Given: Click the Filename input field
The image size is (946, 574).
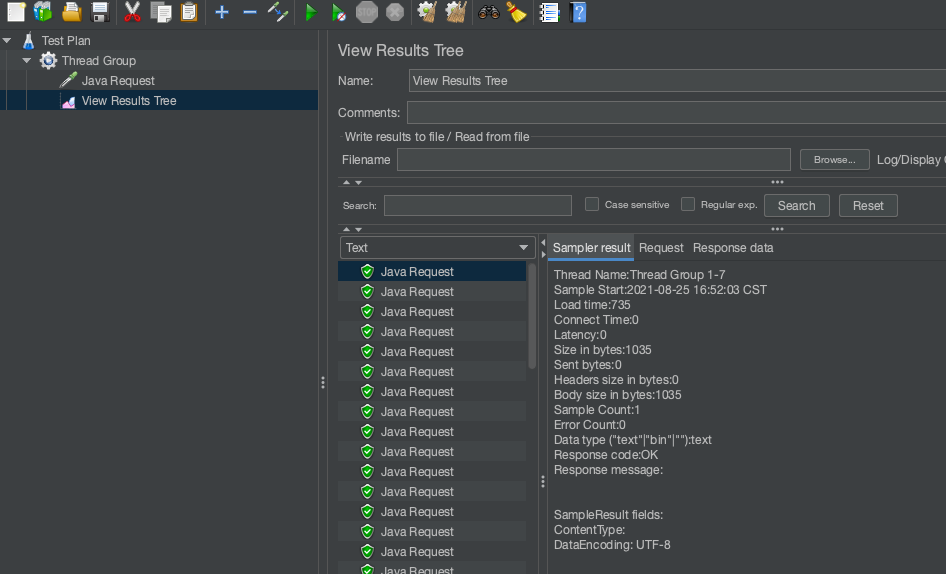Looking at the screenshot, I should point(594,159).
